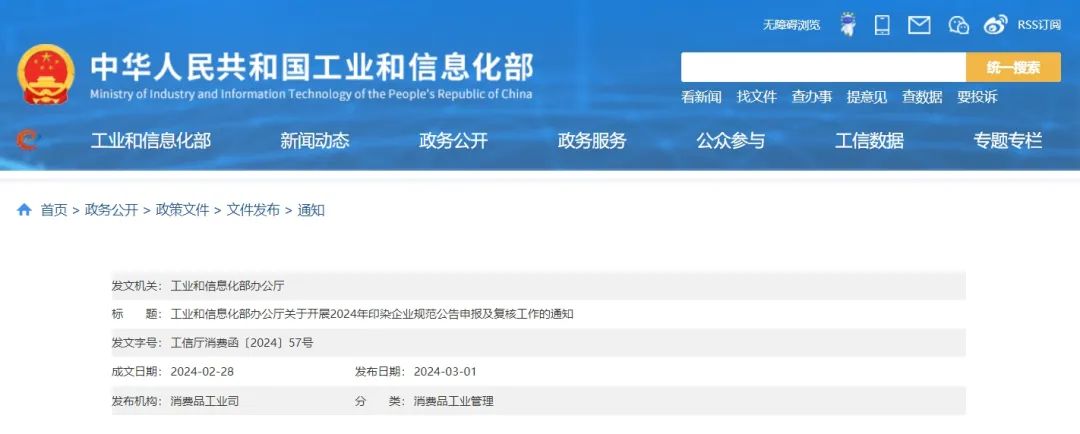Click the 发文机关 field label
The height and width of the screenshot is (434, 1080).
(x=137, y=286)
